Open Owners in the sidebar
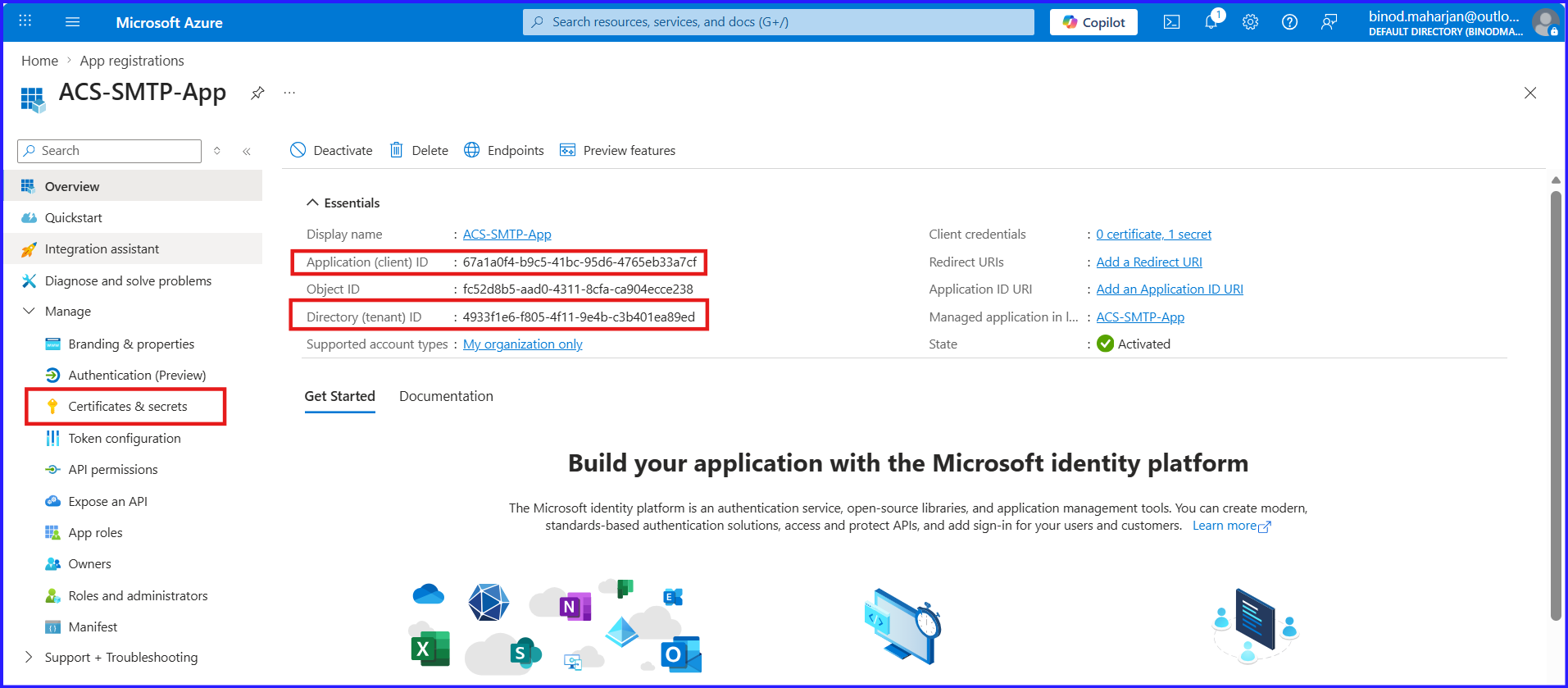 click(89, 563)
